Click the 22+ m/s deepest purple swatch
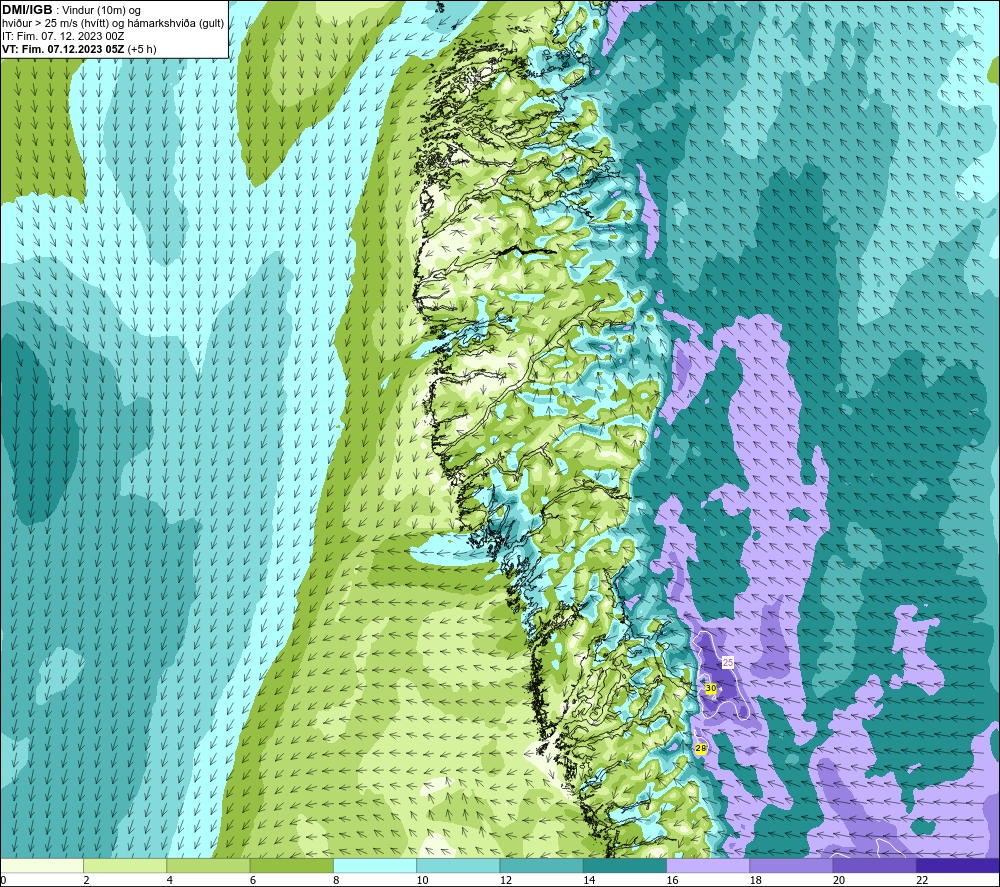This screenshot has height=887, width=1000. point(958,866)
